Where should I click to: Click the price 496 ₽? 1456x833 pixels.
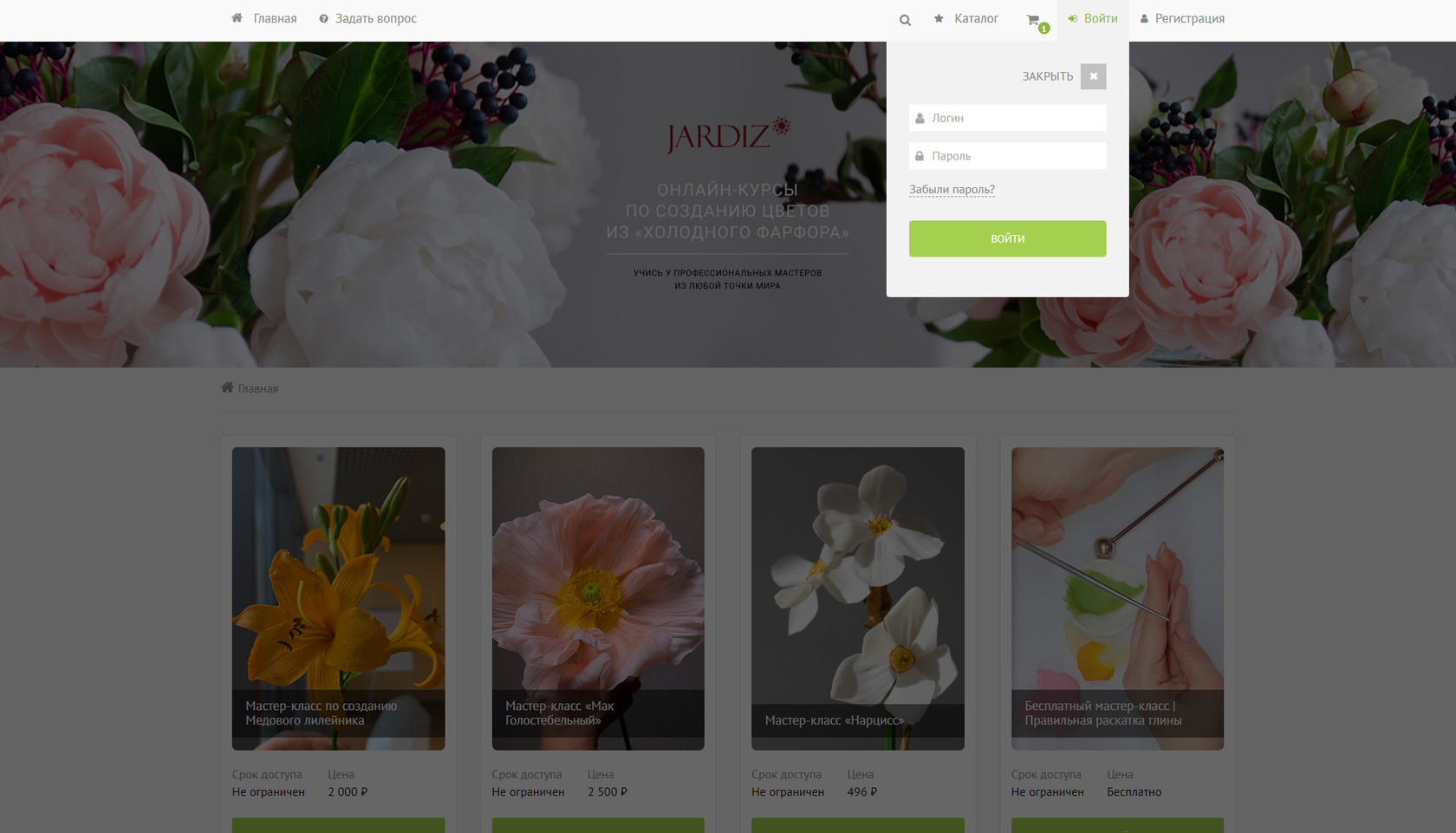coord(862,791)
